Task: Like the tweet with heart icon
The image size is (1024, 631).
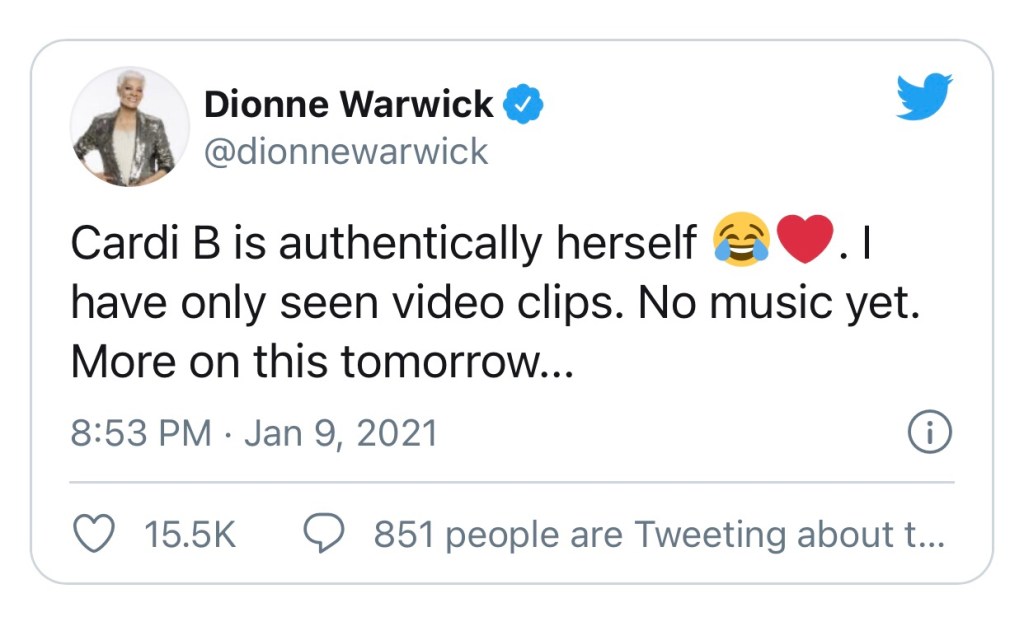Action: pyautogui.click(x=95, y=536)
